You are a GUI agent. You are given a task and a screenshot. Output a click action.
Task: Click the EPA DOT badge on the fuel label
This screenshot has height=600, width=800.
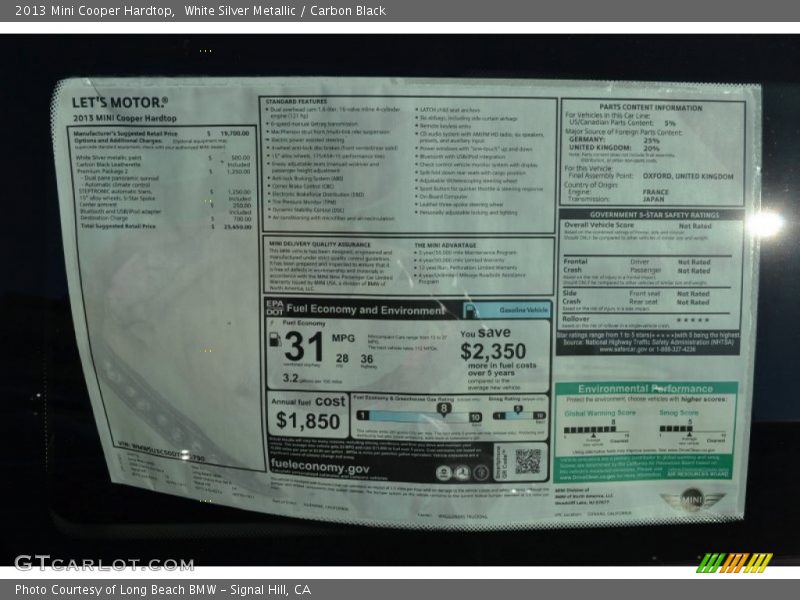tap(274, 308)
